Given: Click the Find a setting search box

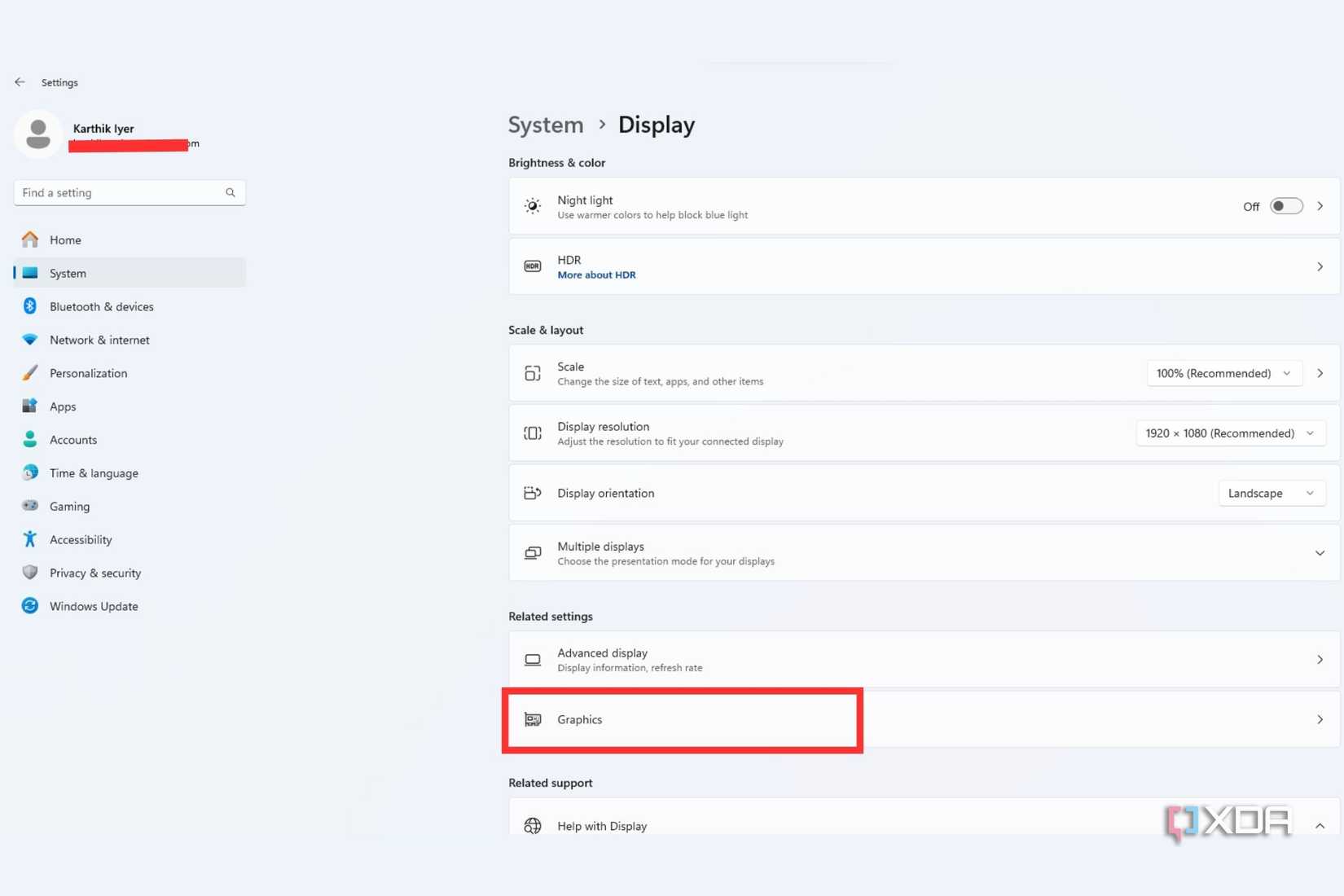Looking at the screenshot, I should 121,193.
